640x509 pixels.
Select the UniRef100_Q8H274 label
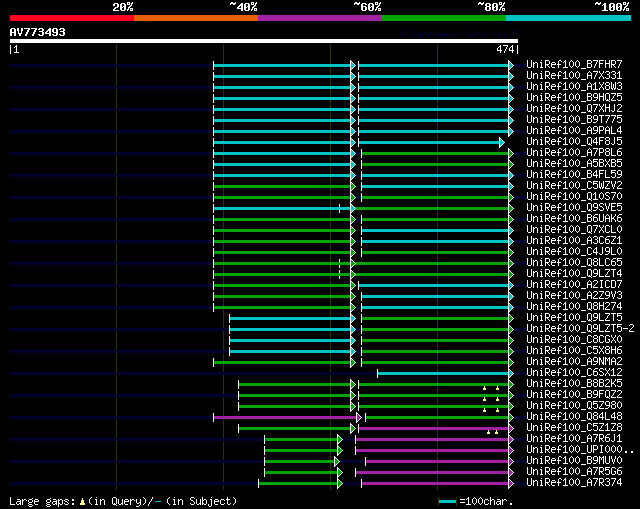(574, 307)
